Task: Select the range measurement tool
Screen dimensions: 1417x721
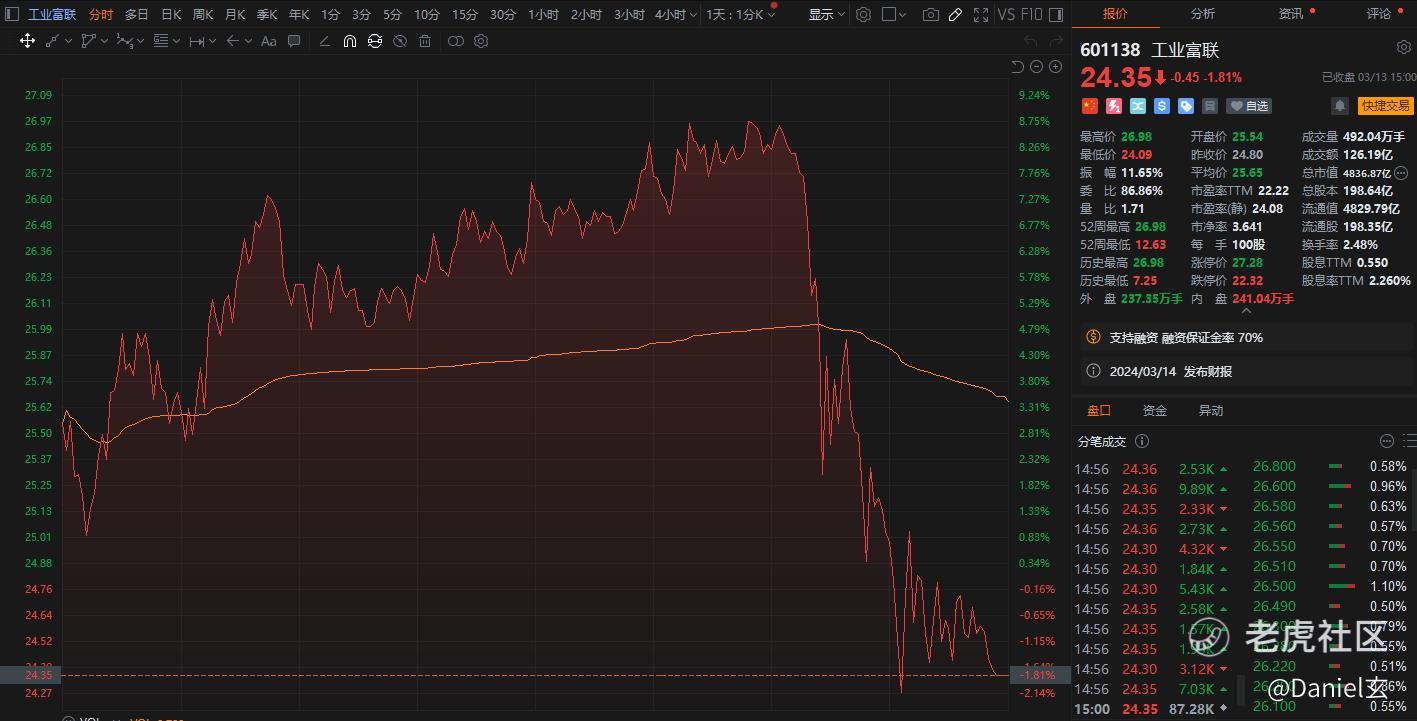Action: pos(196,41)
